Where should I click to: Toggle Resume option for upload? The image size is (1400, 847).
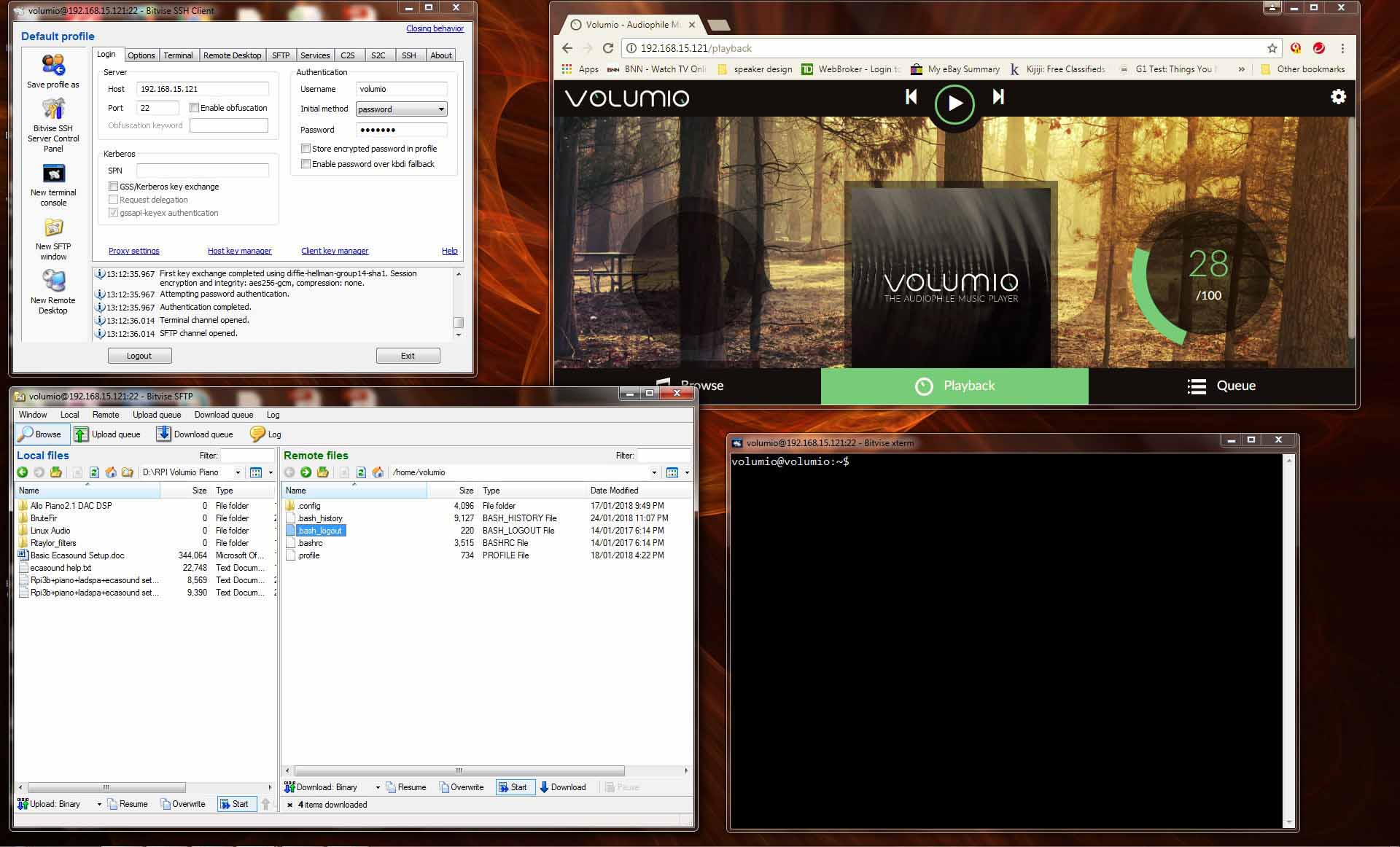[x=128, y=804]
